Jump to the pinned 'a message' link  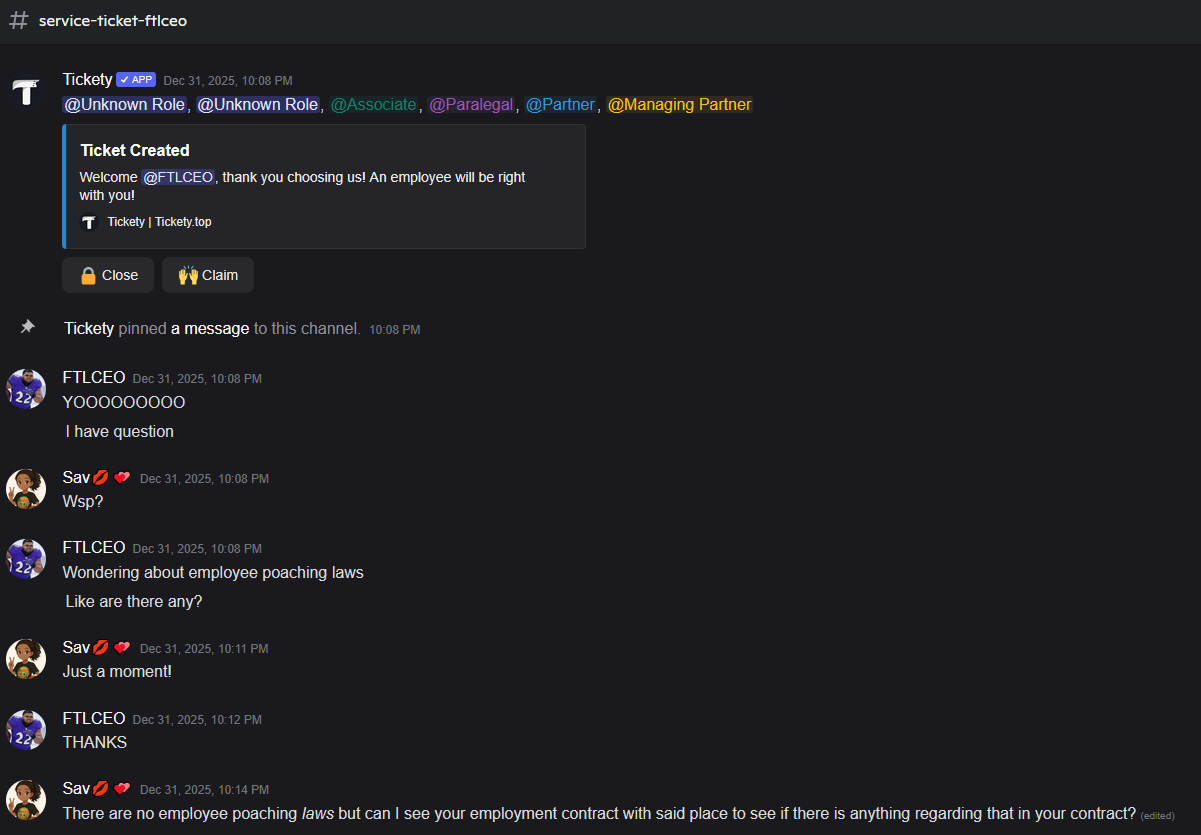tap(210, 328)
